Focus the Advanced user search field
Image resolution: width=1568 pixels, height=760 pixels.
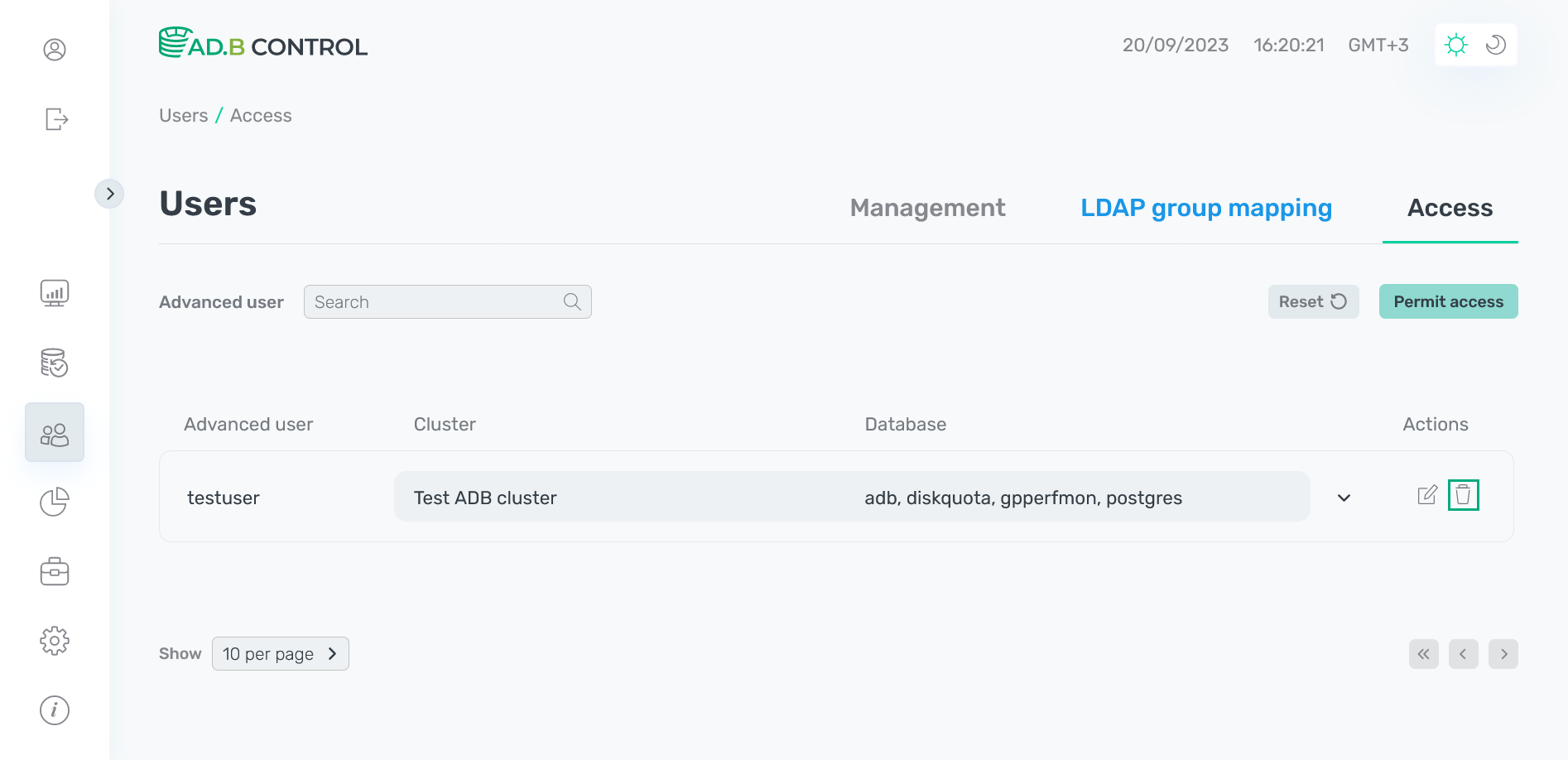436,302
